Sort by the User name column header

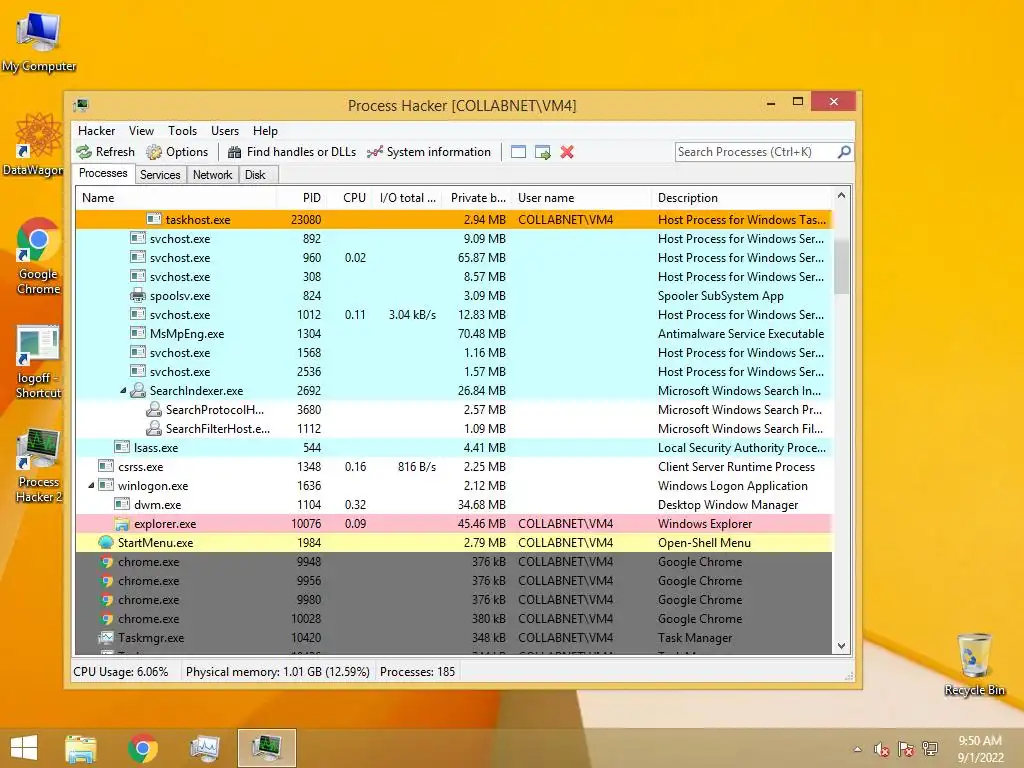pos(582,198)
